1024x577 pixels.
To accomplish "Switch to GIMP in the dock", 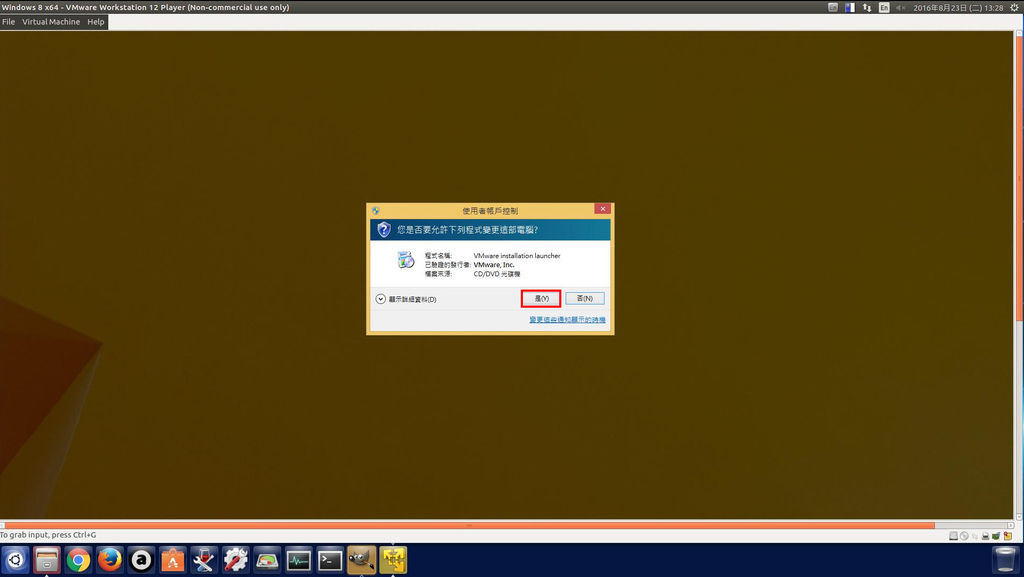I will pyautogui.click(x=361, y=560).
